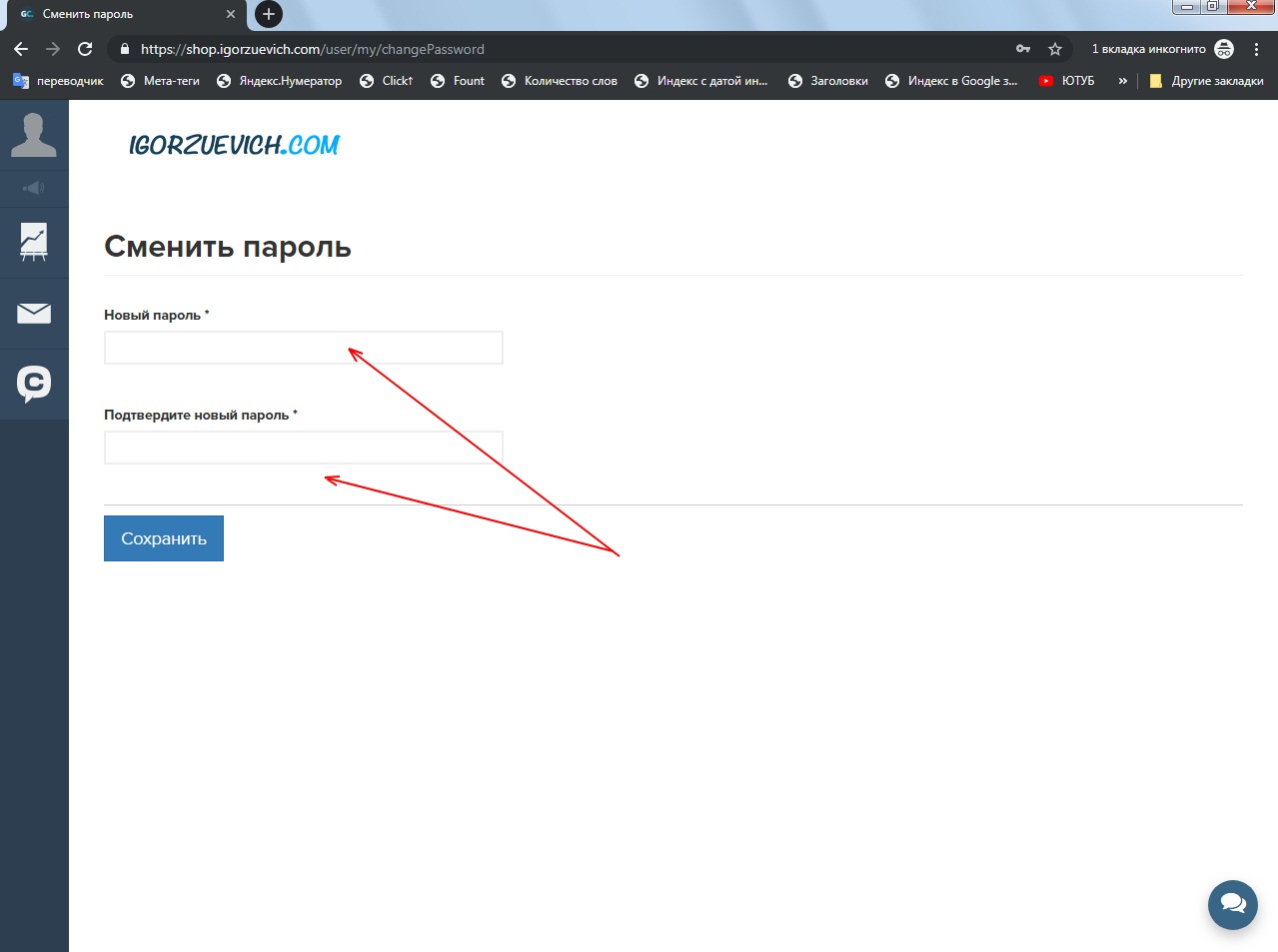Open the ЮТУБ bookmark
This screenshot has height=952, width=1278.
coord(1066,81)
